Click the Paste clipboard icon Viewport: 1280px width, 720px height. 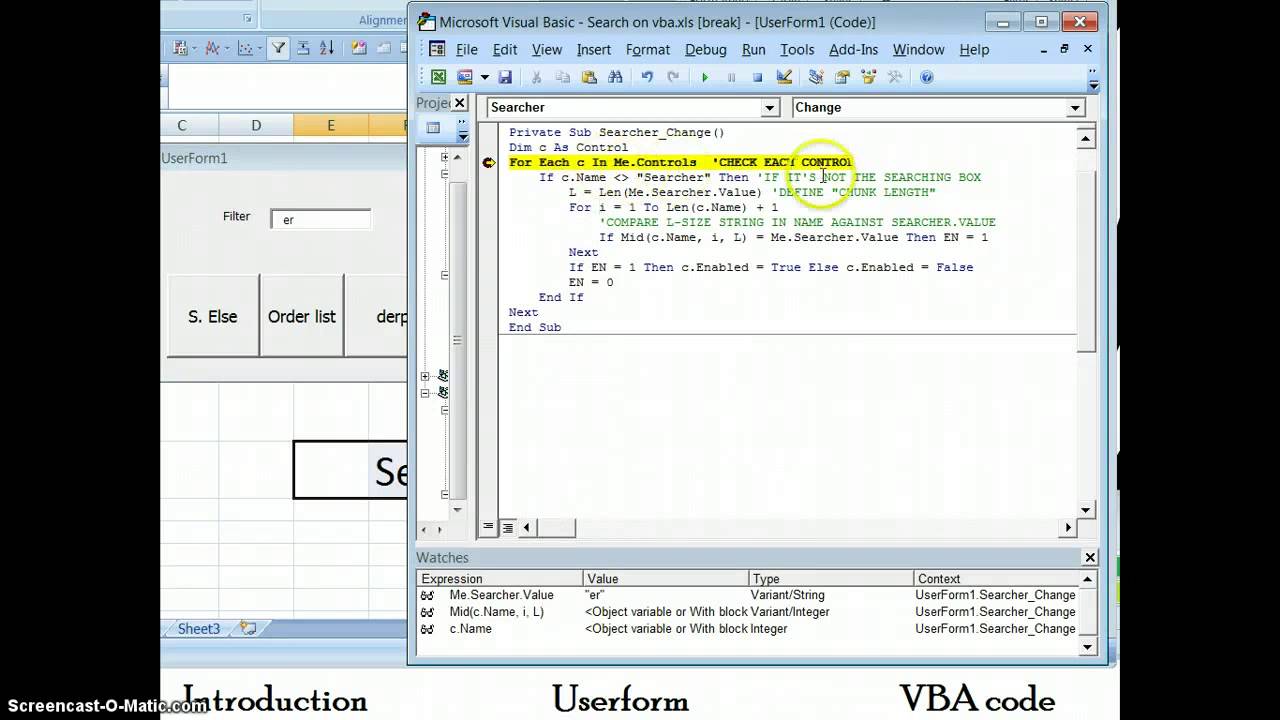tap(589, 77)
